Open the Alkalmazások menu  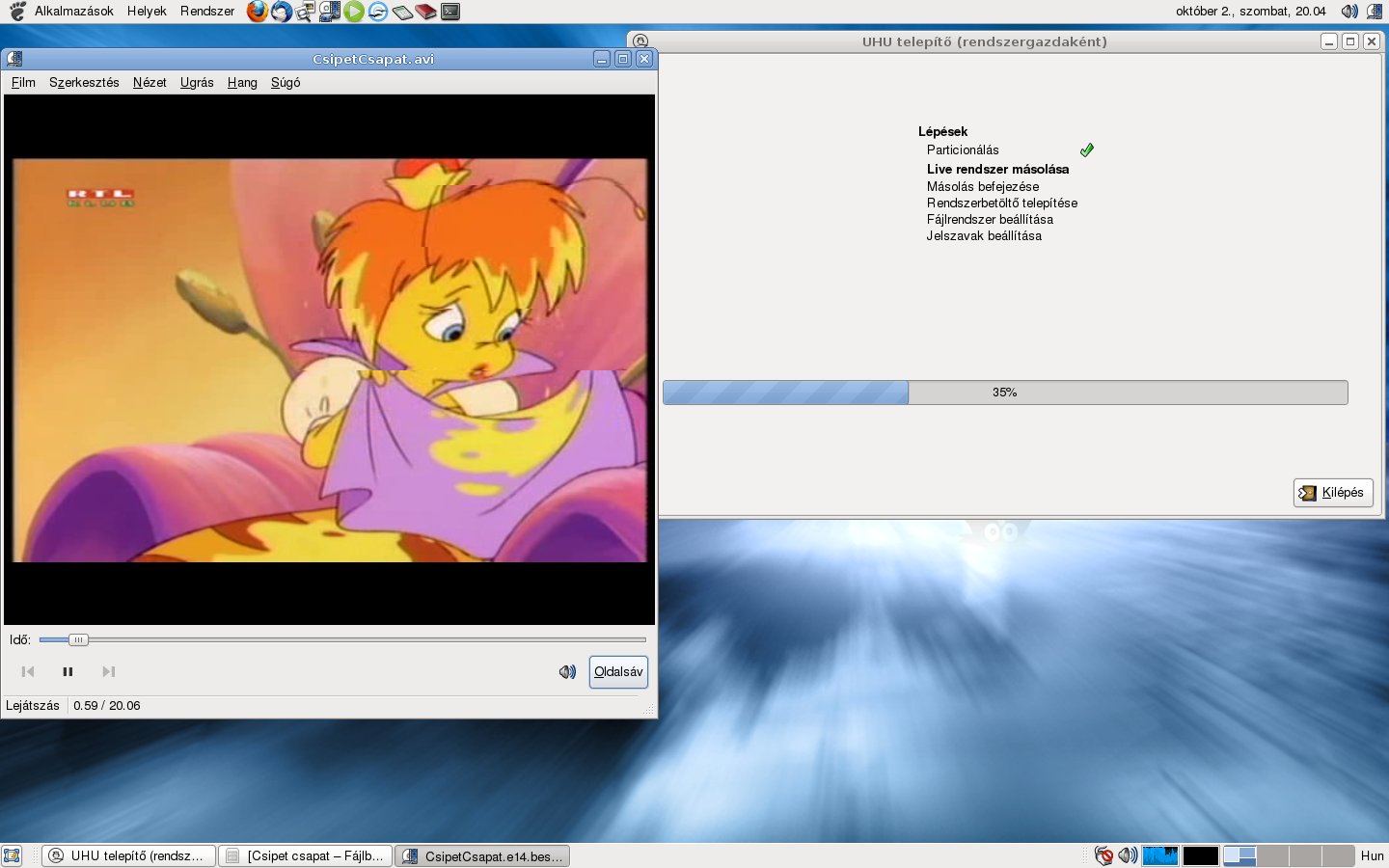pyautogui.click(x=73, y=12)
